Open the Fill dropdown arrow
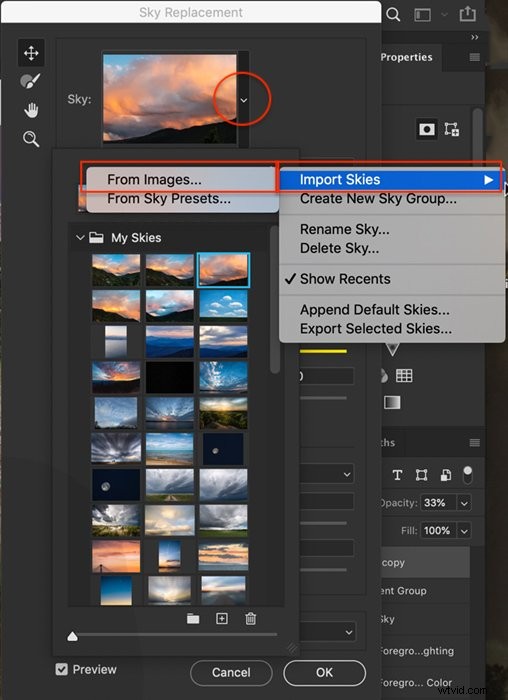 [464, 531]
